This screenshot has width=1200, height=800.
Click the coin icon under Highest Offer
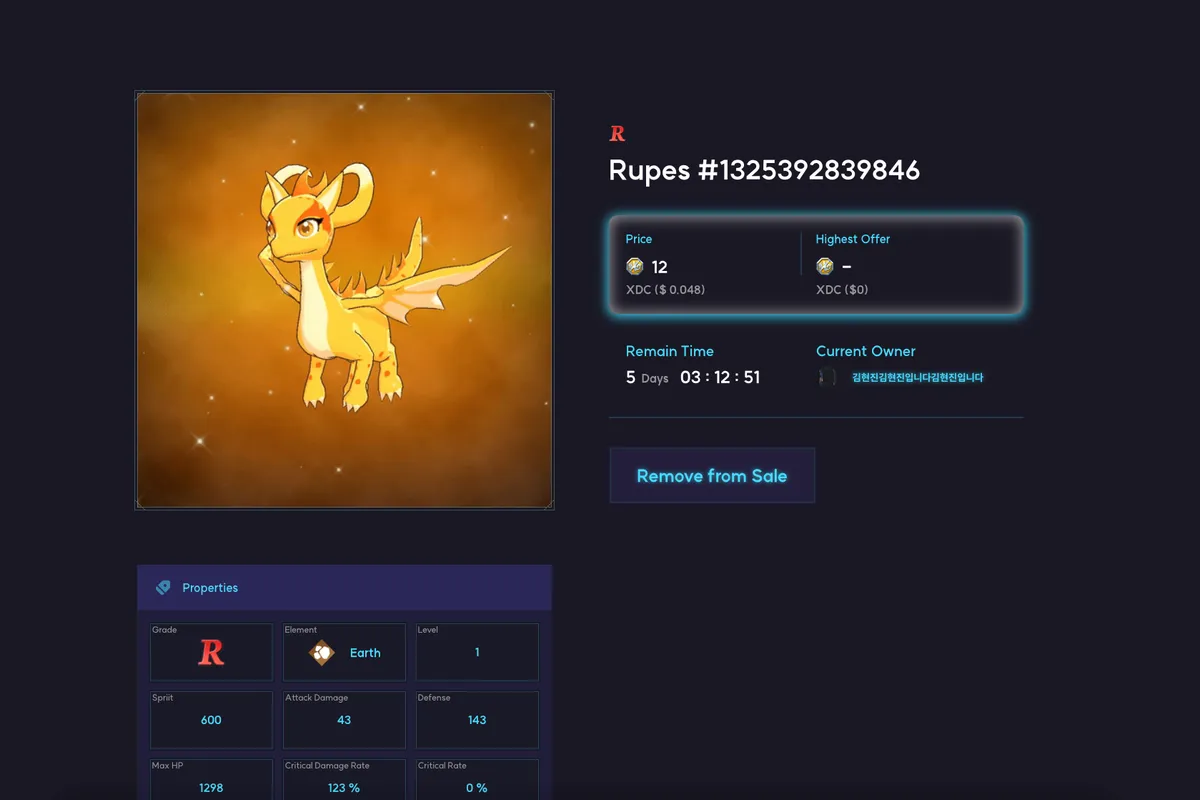pyautogui.click(x=824, y=266)
